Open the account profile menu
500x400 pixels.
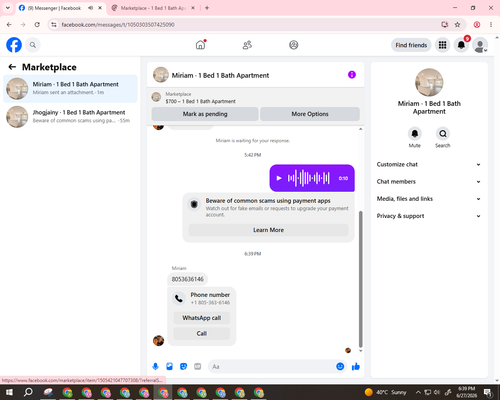point(480,45)
